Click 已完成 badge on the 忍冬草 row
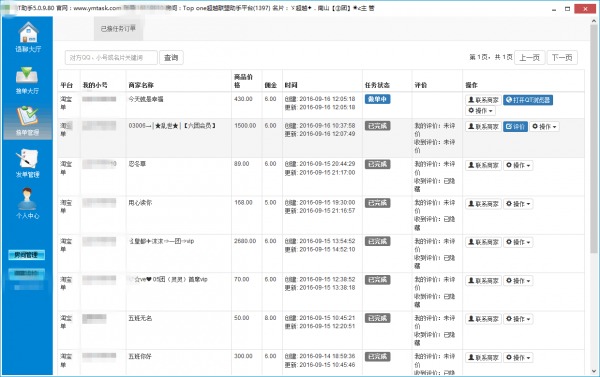Image resolution: width=600 pixels, height=377 pixels. 377,165
